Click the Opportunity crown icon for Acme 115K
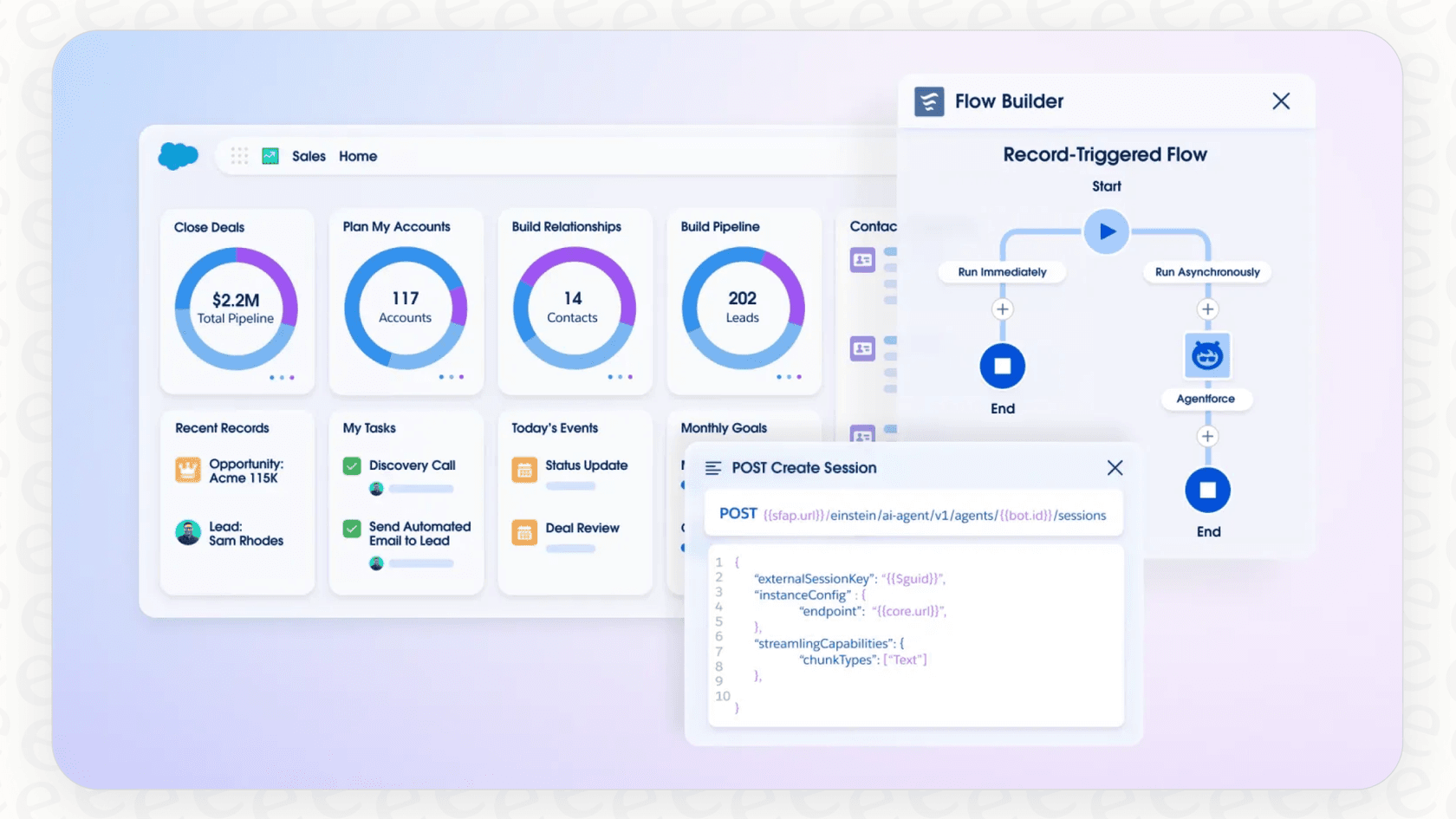Image resolution: width=1456 pixels, height=819 pixels. point(188,470)
